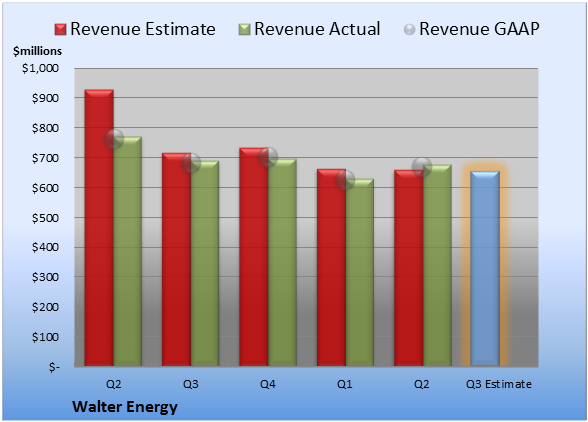Click the '$200' y-axis value
This screenshot has width=588, height=422.
click(45, 307)
